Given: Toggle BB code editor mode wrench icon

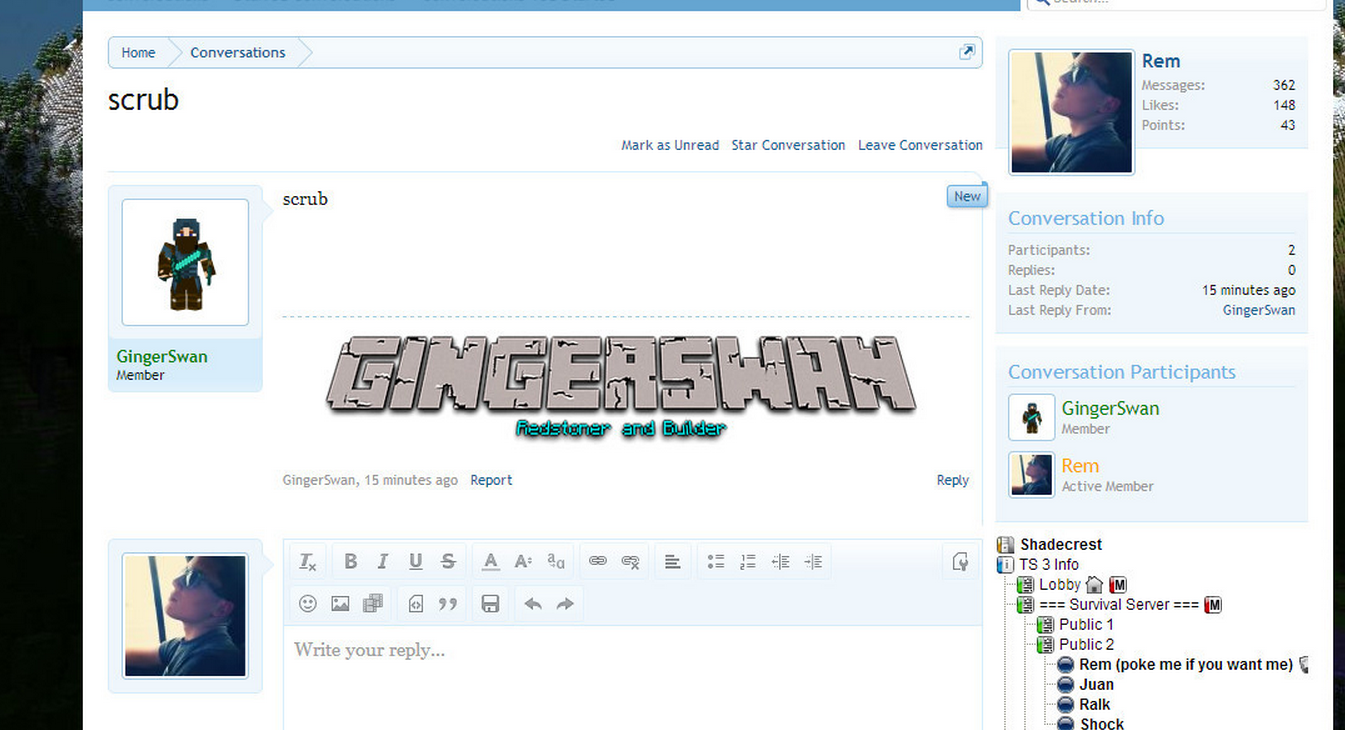Looking at the screenshot, I should (x=960, y=562).
